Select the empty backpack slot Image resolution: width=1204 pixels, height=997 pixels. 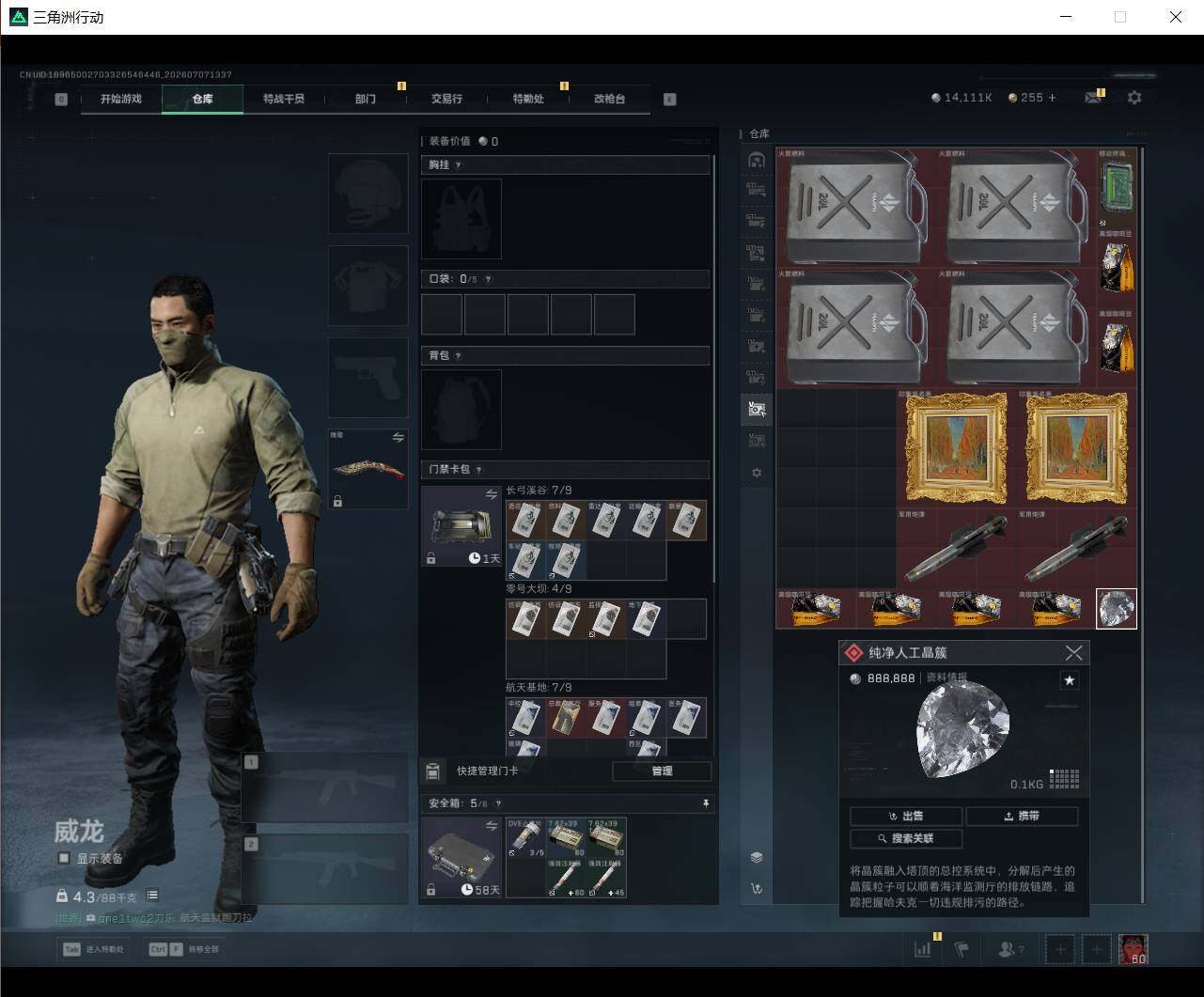pos(461,410)
